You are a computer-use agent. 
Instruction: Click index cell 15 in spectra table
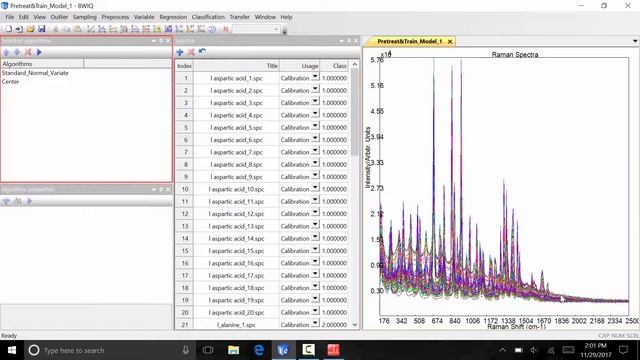pyautogui.click(x=184, y=251)
